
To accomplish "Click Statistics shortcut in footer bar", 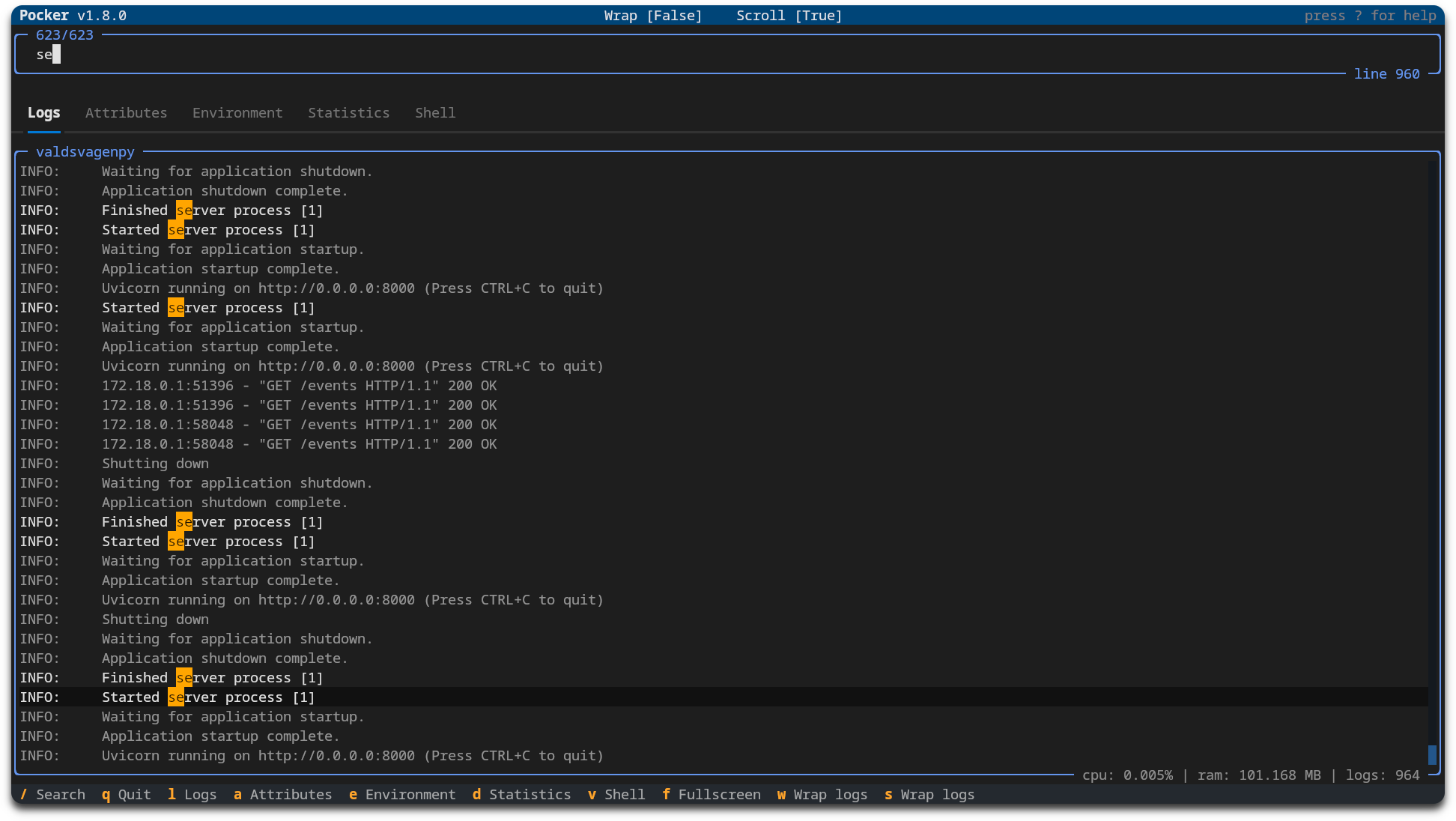I will tap(521, 795).
